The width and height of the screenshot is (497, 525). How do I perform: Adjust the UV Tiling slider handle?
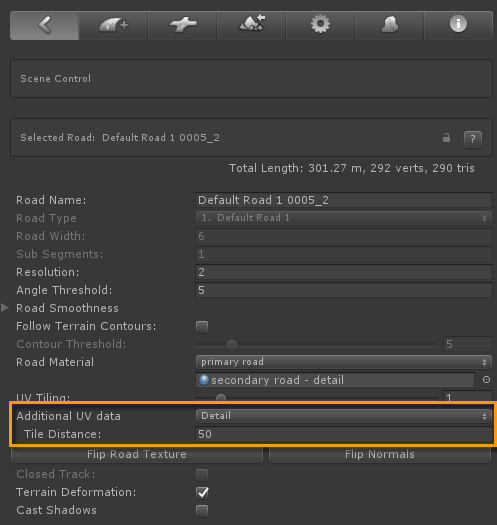(221, 398)
